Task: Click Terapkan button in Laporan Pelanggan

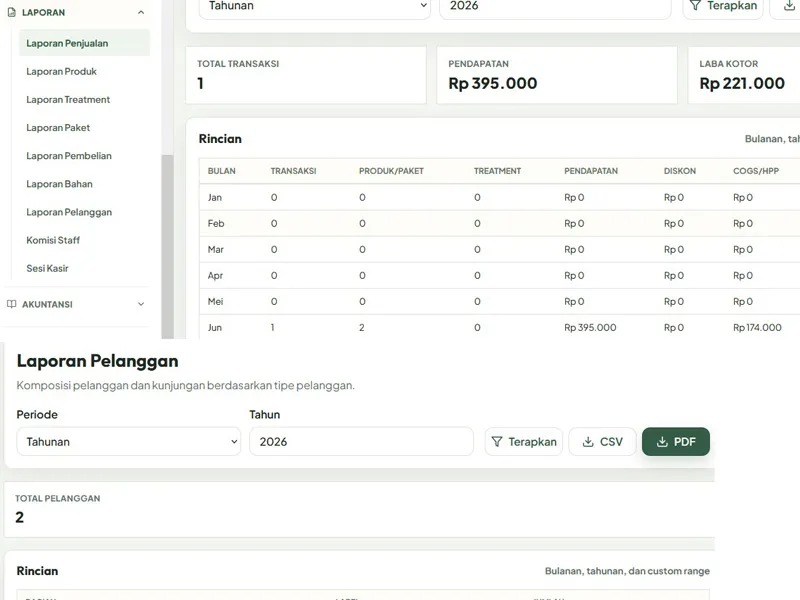Action: (x=524, y=442)
